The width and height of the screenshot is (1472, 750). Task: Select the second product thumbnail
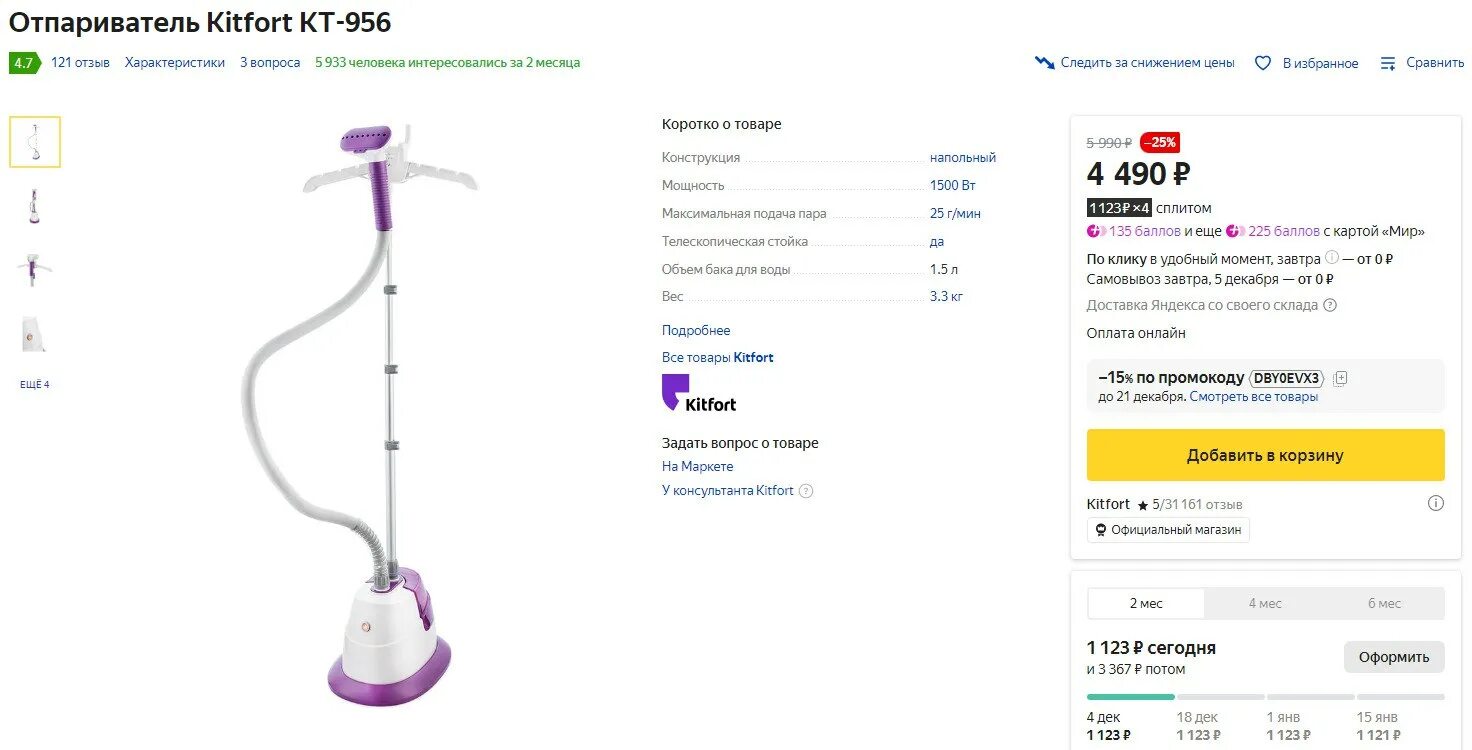point(35,205)
